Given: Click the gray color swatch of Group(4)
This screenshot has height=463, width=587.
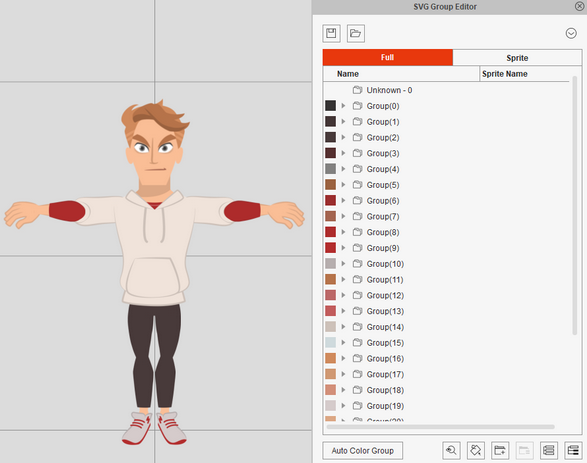Looking at the screenshot, I should pyautogui.click(x=331, y=168).
